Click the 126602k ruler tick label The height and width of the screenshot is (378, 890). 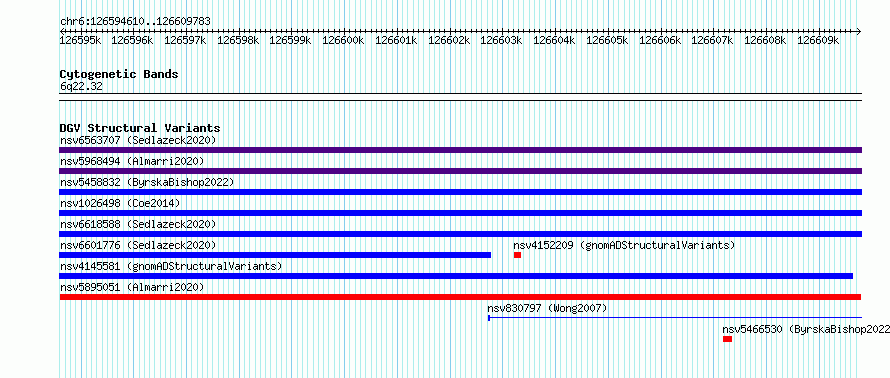(x=449, y=40)
